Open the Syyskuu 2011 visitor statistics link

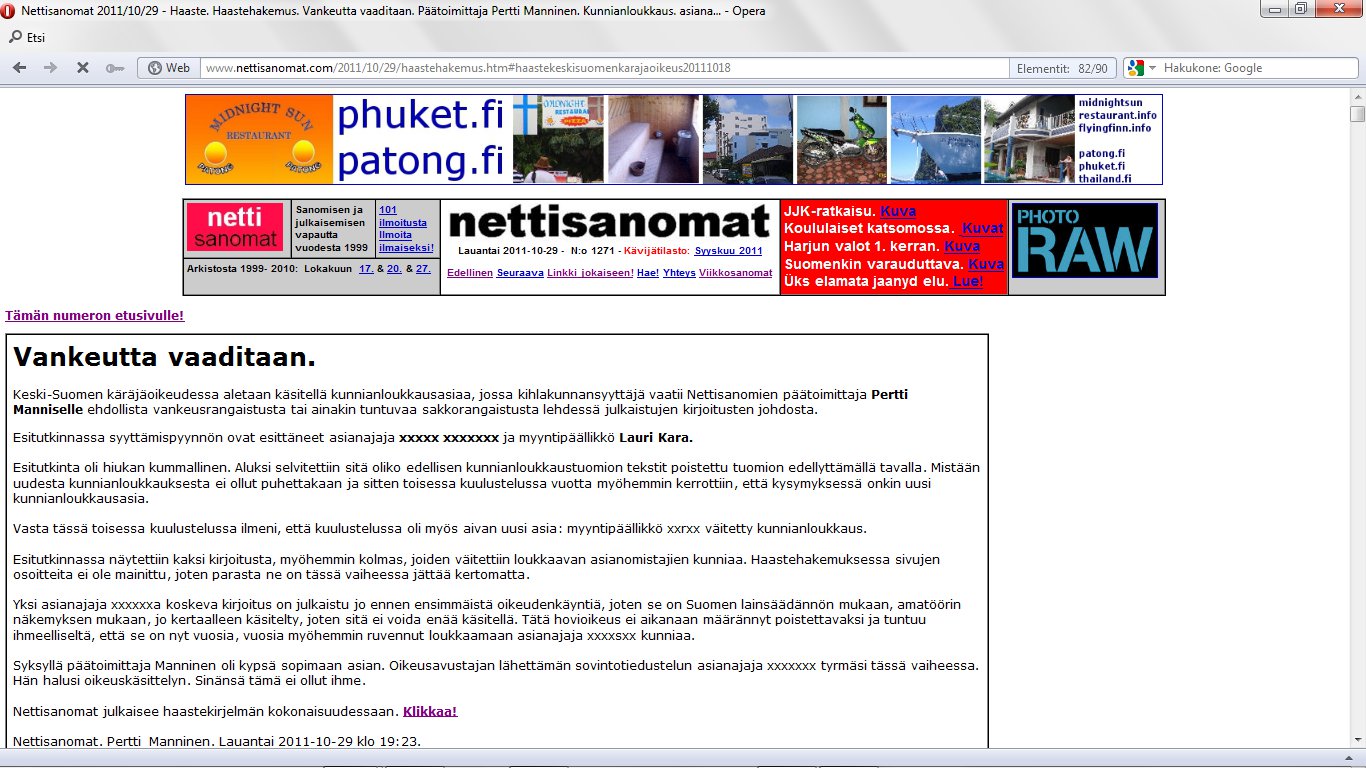click(728, 251)
